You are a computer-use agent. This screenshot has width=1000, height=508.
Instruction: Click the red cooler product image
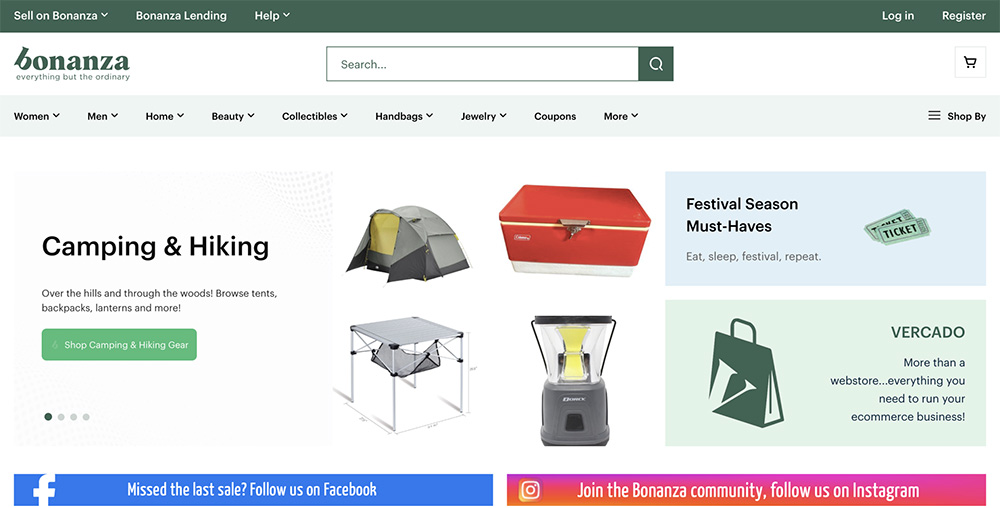click(574, 230)
